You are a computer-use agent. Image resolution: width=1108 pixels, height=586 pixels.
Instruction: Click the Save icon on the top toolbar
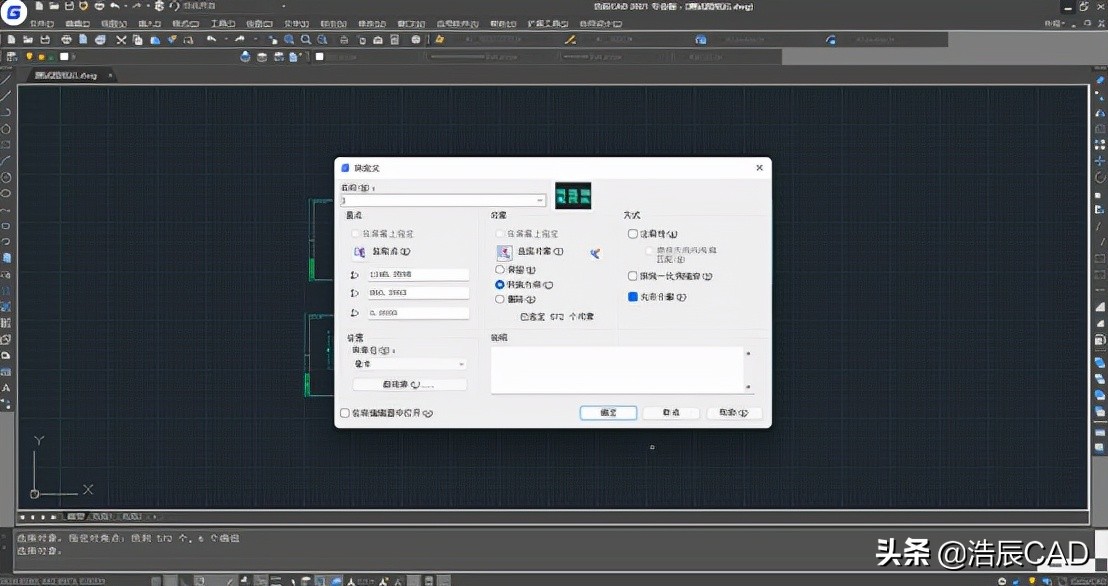[44, 39]
